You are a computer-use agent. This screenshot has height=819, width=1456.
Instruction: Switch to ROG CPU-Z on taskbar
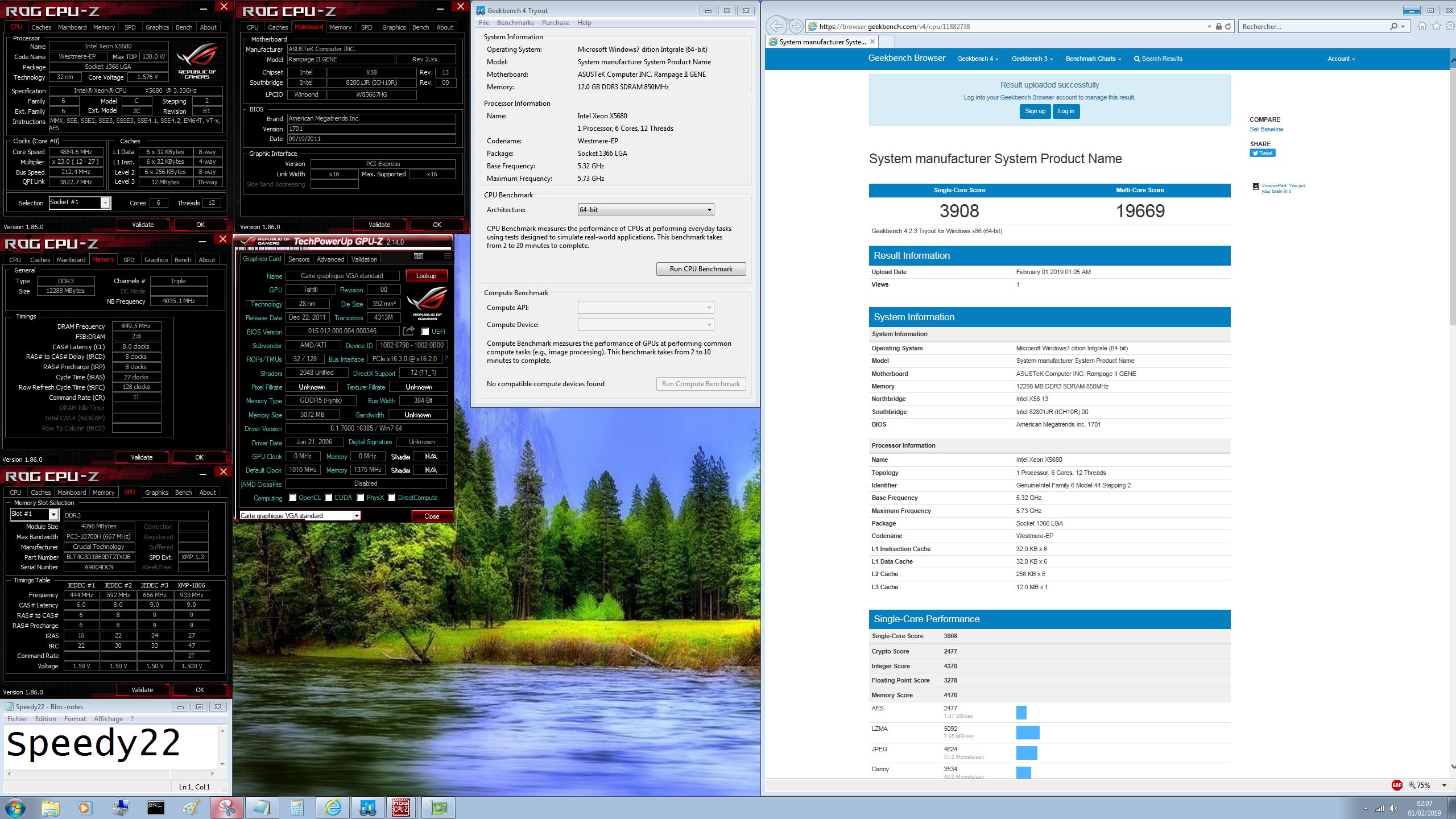coord(401,808)
